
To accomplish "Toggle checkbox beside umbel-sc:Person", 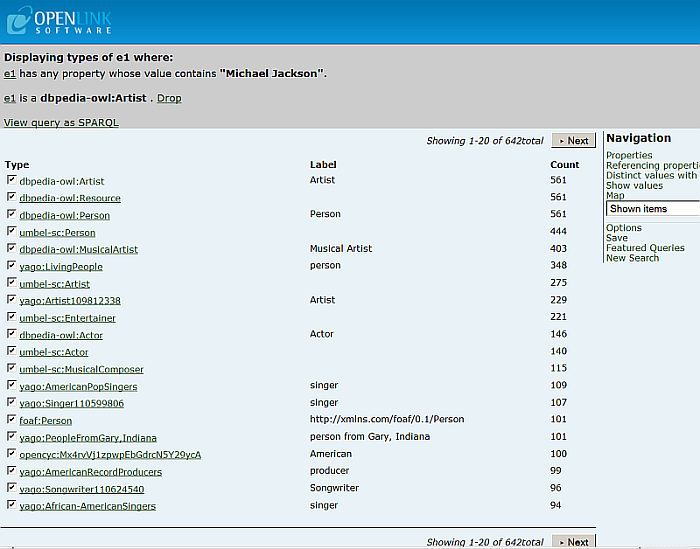I will pyautogui.click(x=12, y=231).
